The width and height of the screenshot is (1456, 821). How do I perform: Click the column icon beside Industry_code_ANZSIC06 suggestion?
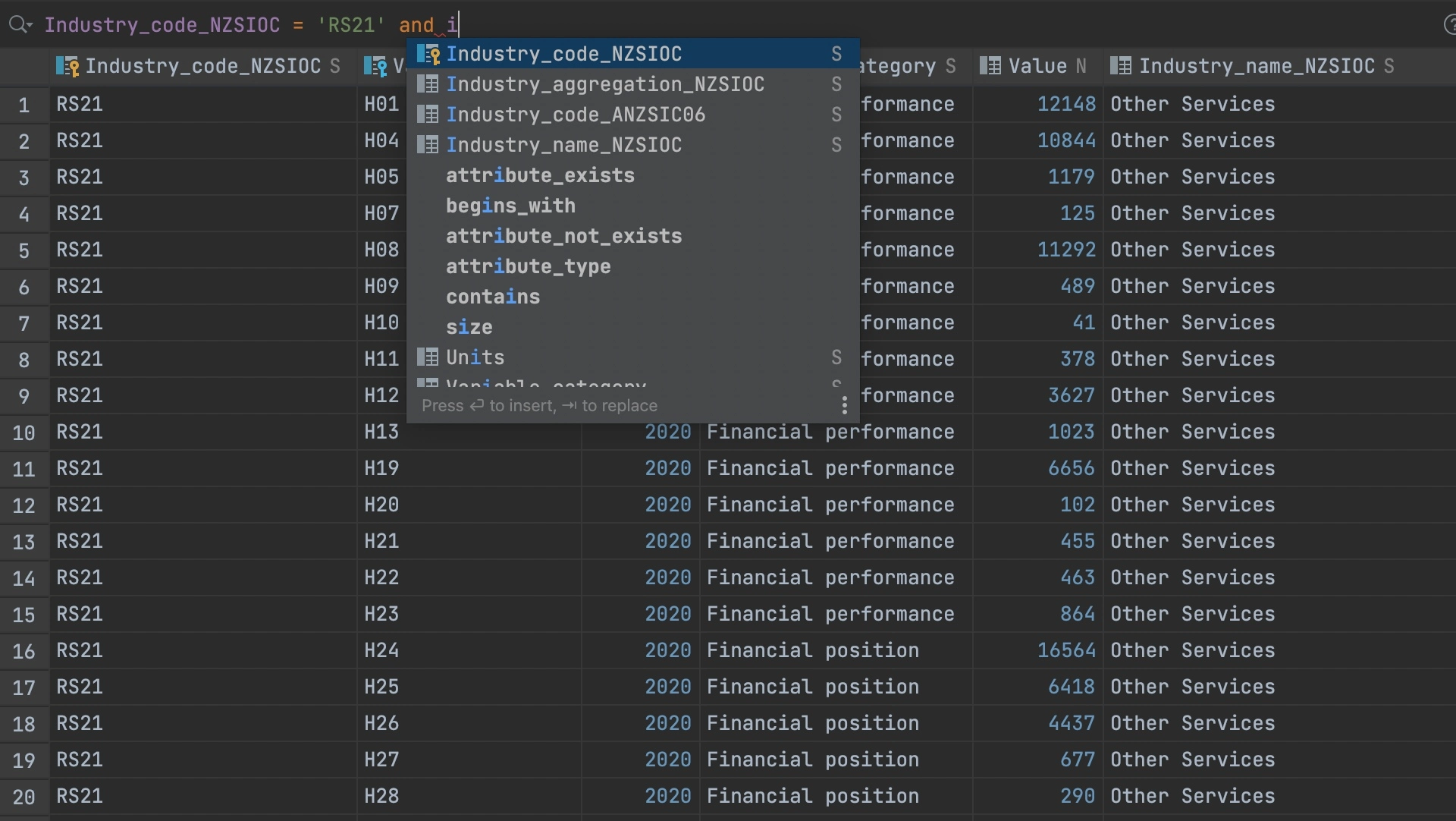point(428,115)
